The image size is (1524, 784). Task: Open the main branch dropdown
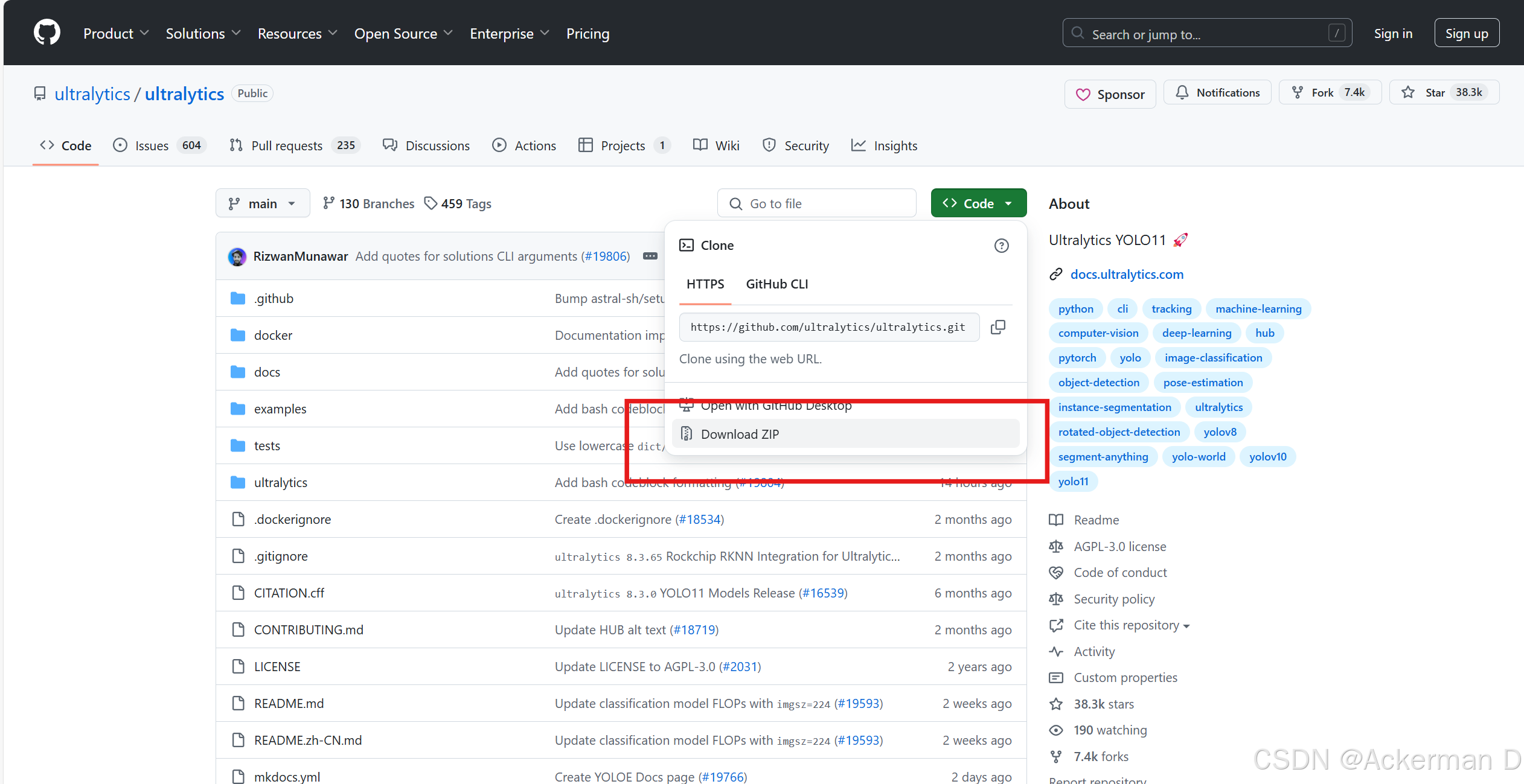point(263,203)
